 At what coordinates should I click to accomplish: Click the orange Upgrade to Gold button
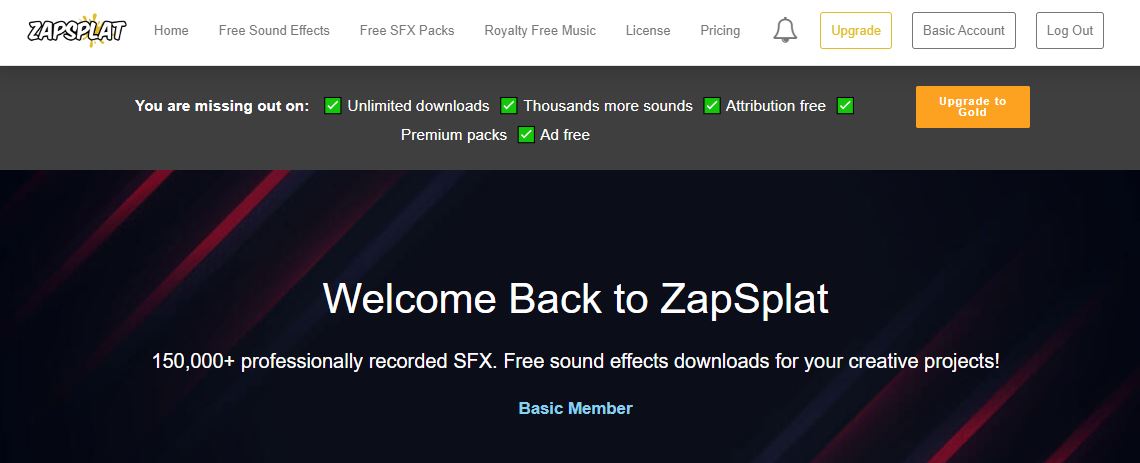pos(972,107)
